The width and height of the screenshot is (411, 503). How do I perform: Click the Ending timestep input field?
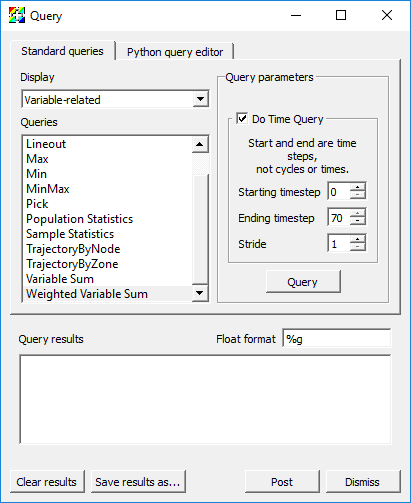[x=339, y=218]
